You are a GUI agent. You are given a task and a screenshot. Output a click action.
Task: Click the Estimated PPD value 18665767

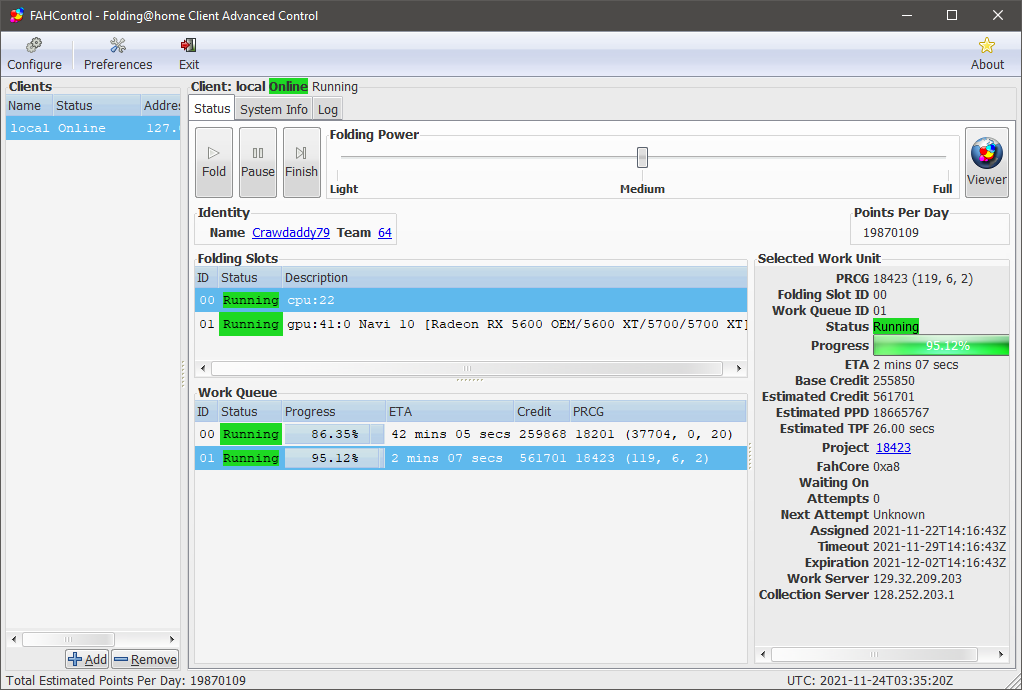(901, 413)
